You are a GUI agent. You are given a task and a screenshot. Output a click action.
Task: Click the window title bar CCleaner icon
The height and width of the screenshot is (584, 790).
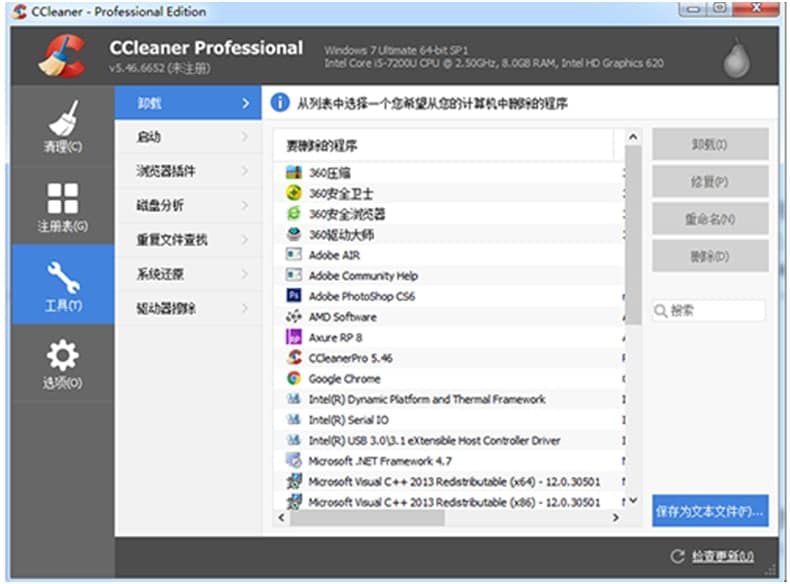(20, 11)
